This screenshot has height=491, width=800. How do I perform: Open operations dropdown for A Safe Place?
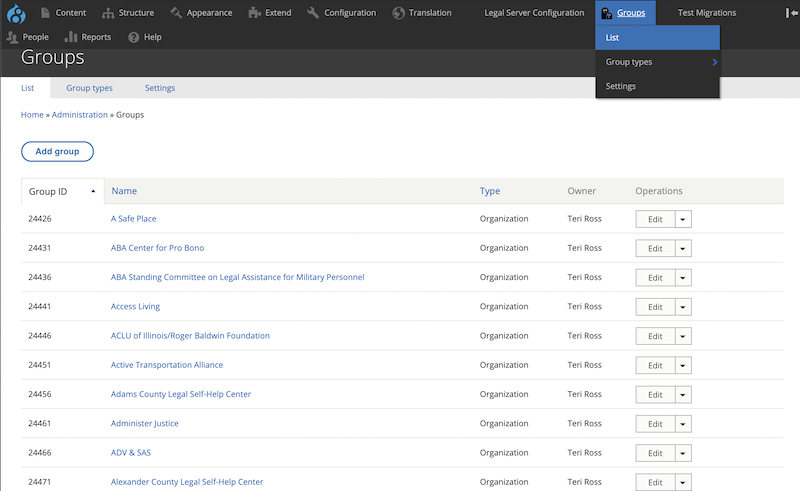(x=683, y=219)
